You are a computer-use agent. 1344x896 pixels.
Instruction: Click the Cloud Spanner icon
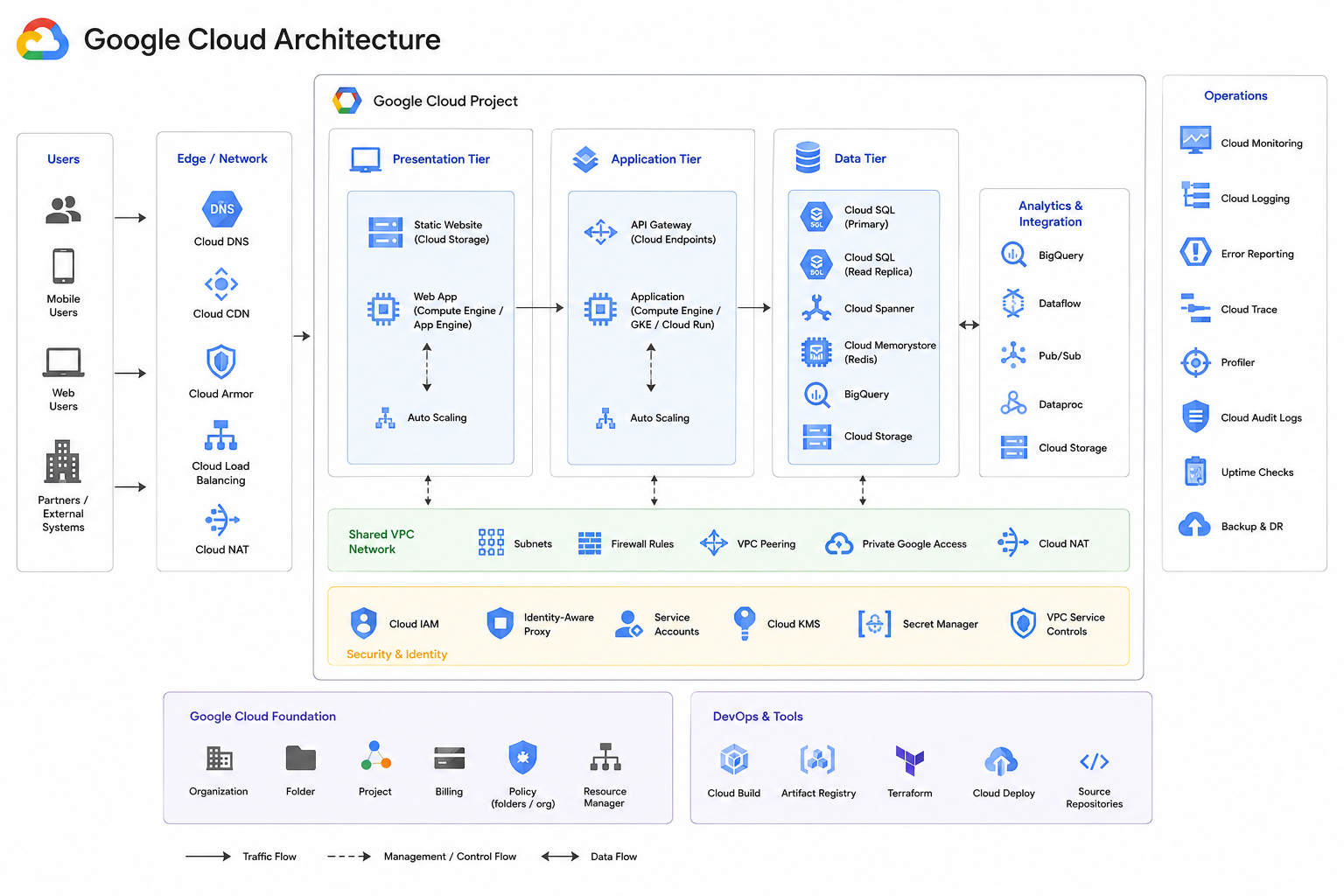(816, 308)
